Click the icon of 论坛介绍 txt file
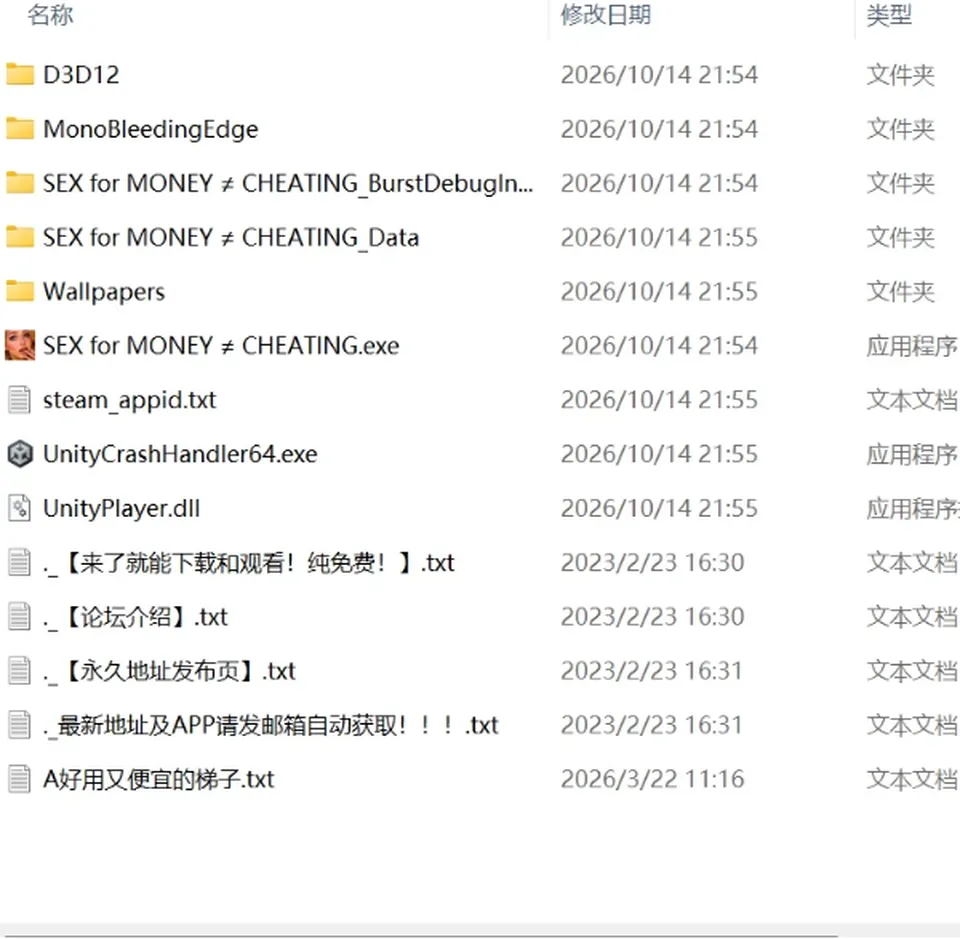 20,616
